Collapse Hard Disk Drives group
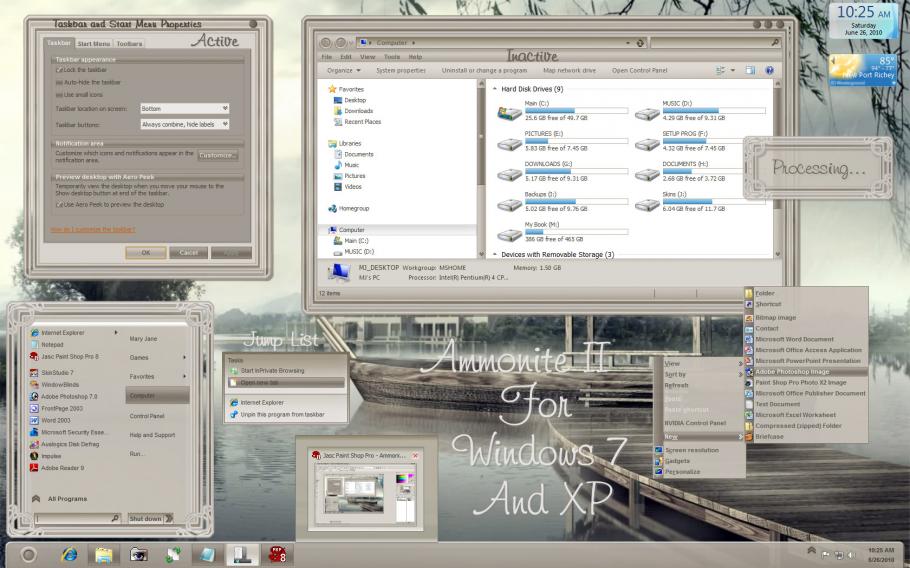Image resolution: width=910 pixels, height=568 pixels. point(494,89)
